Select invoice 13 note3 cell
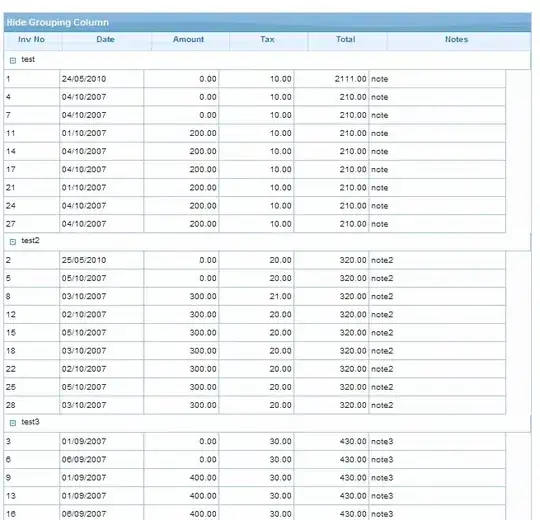The width and height of the screenshot is (540, 520). [x=437, y=496]
